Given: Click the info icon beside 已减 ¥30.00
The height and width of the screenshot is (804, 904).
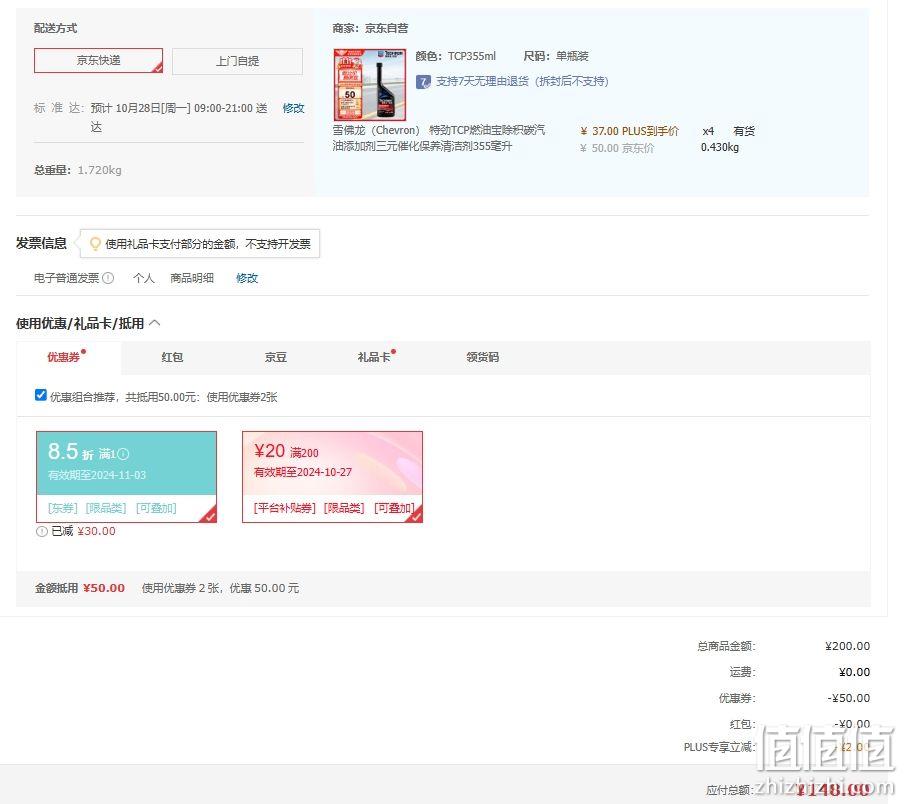Looking at the screenshot, I should (42, 531).
